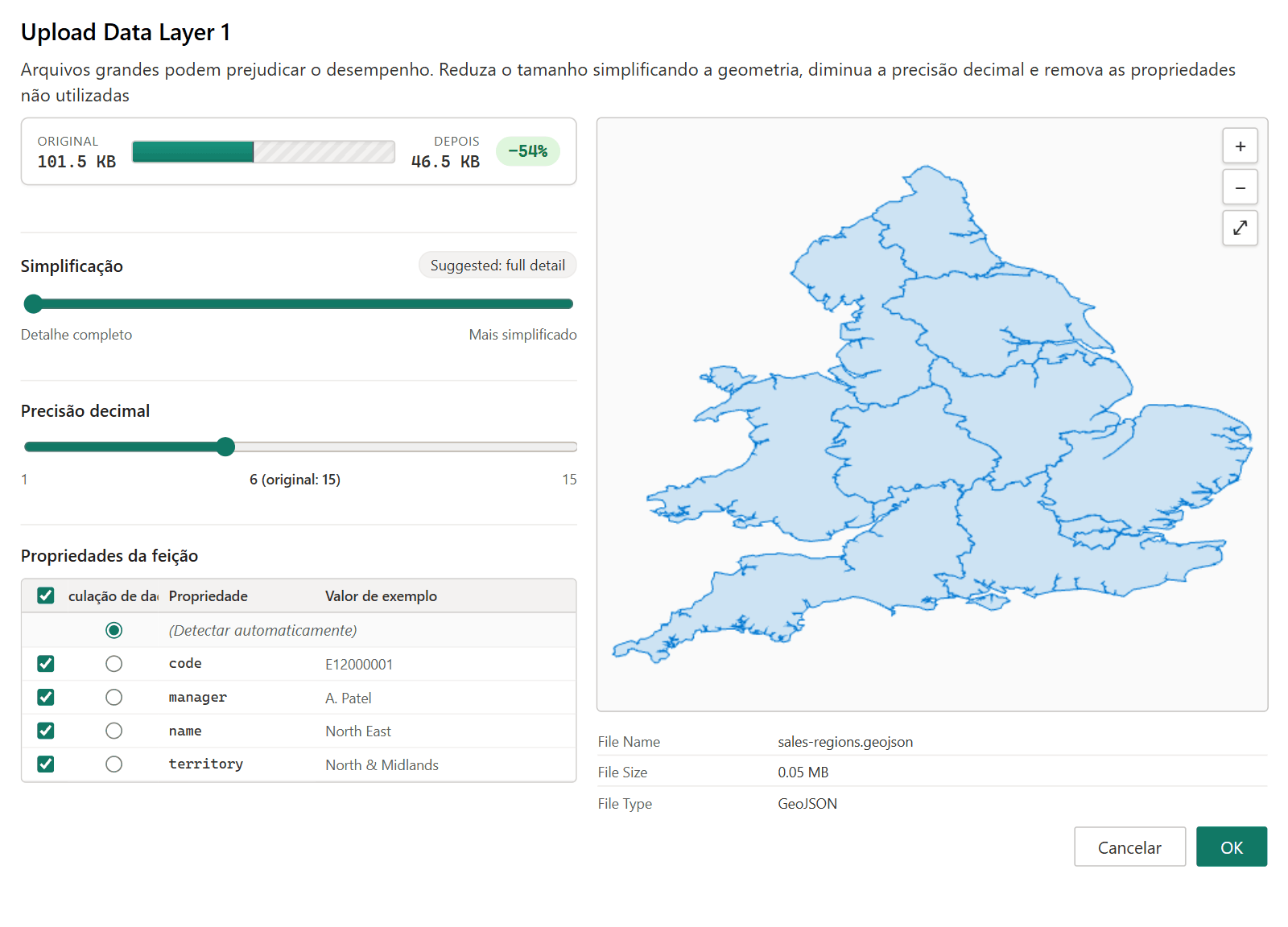Screen dimensions: 1288x927
Task: Click the 6 (original: 15) precision value
Action: point(295,480)
